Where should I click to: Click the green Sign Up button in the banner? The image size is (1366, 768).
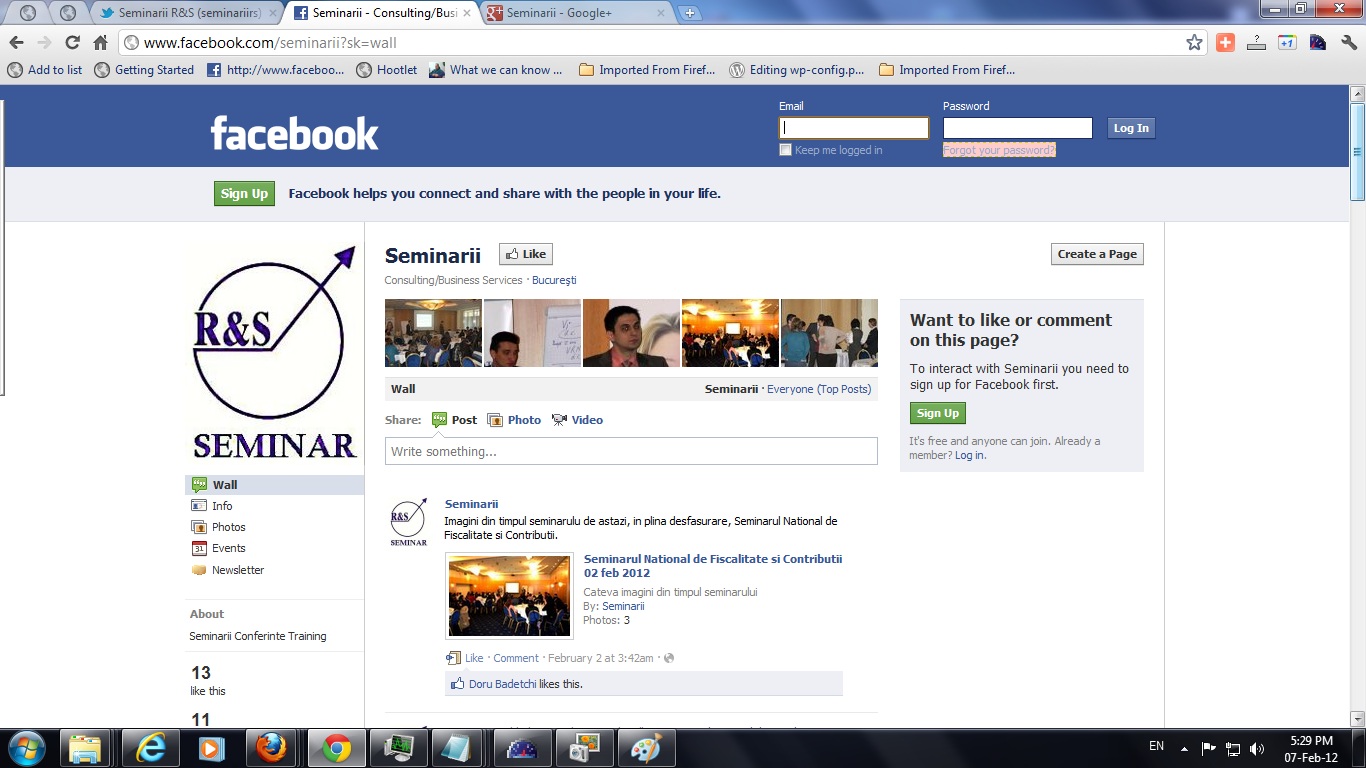click(x=244, y=194)
